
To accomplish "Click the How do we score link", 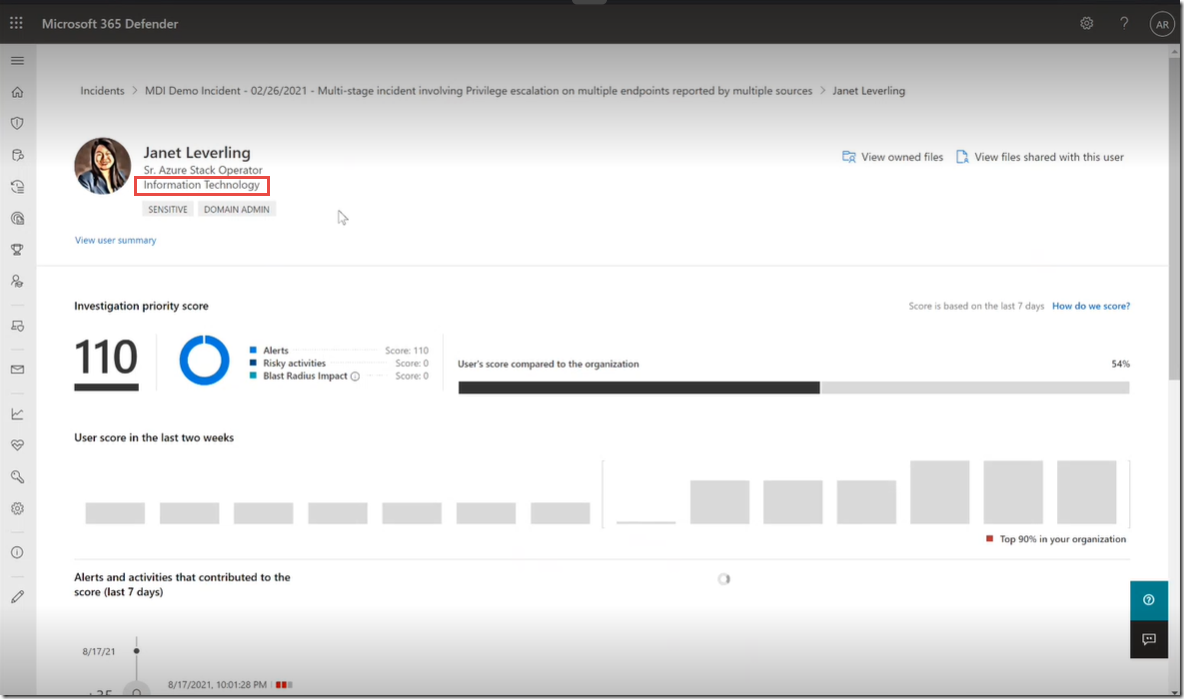I will [x=1091, y=306].
